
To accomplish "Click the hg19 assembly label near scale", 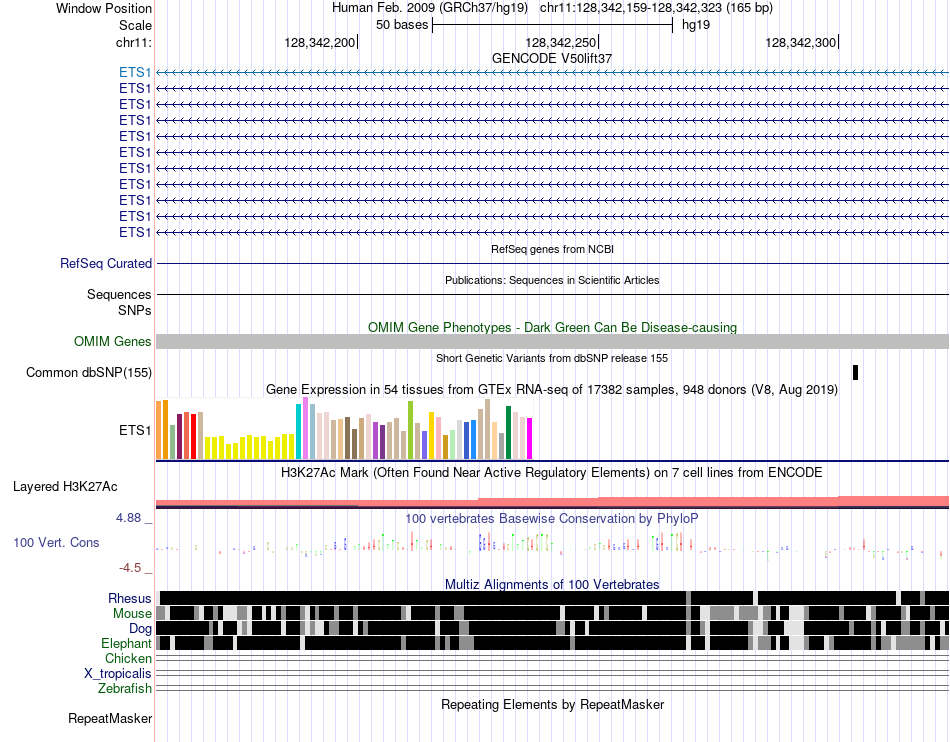I will [696, 25].
